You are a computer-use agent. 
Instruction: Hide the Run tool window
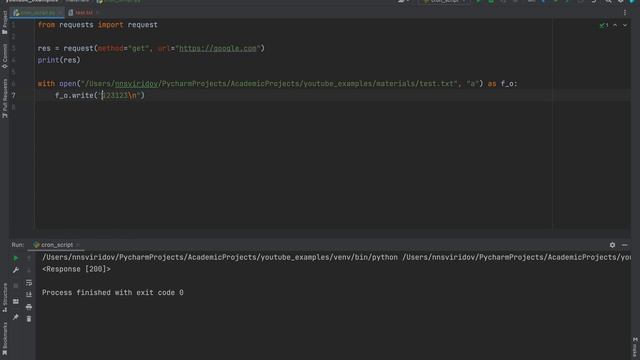[x=624, y=245]
